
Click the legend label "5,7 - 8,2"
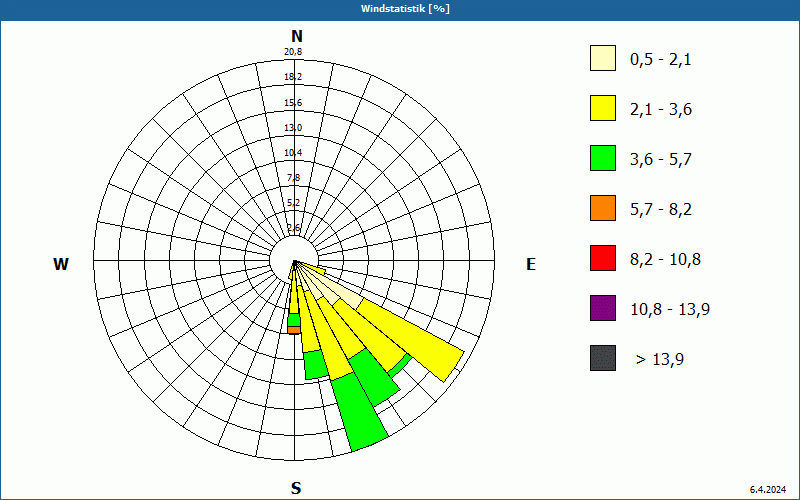(661, 210)
